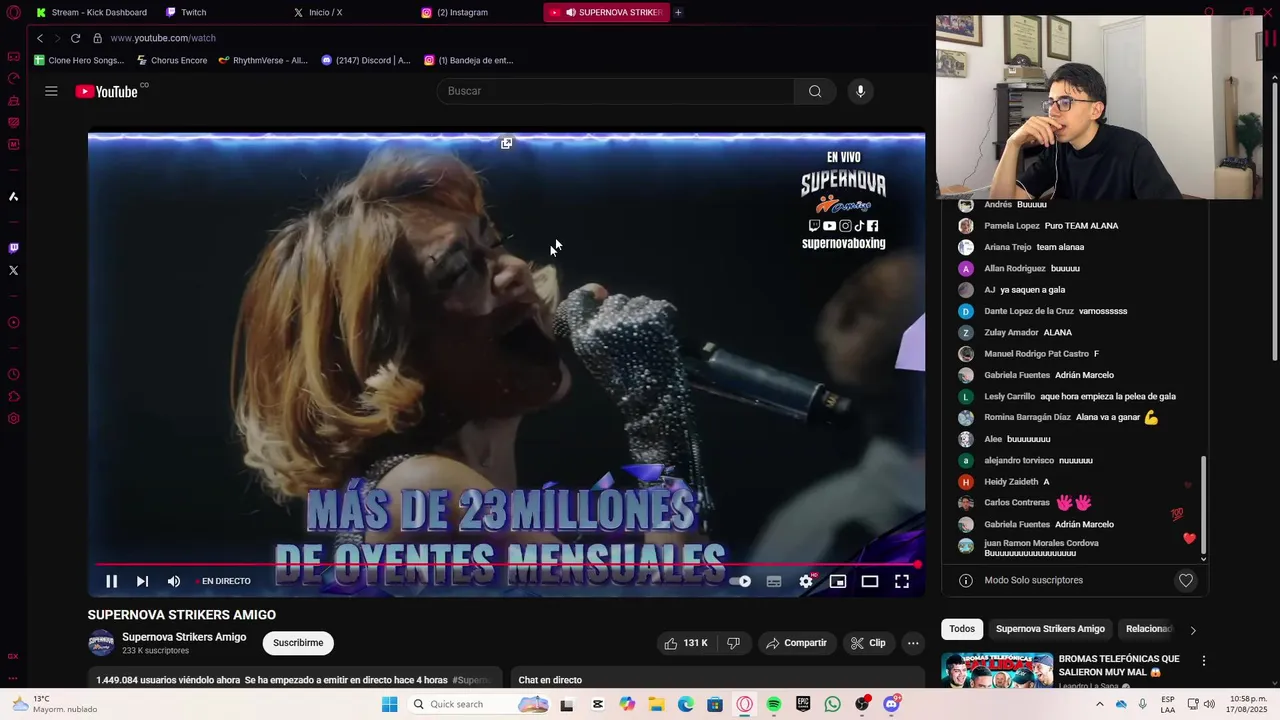
Task: Start voice search with microphone
Action: tap(860, 91)
